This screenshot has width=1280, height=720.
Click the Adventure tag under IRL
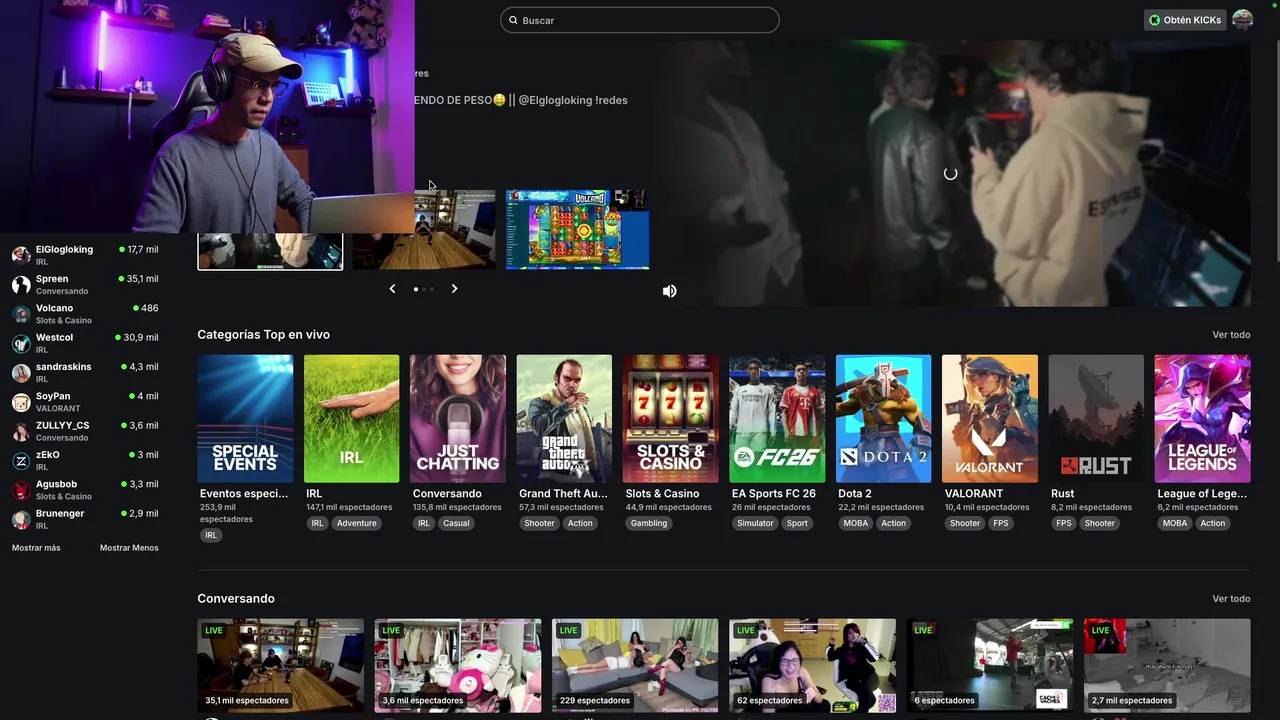click(356, 523)
